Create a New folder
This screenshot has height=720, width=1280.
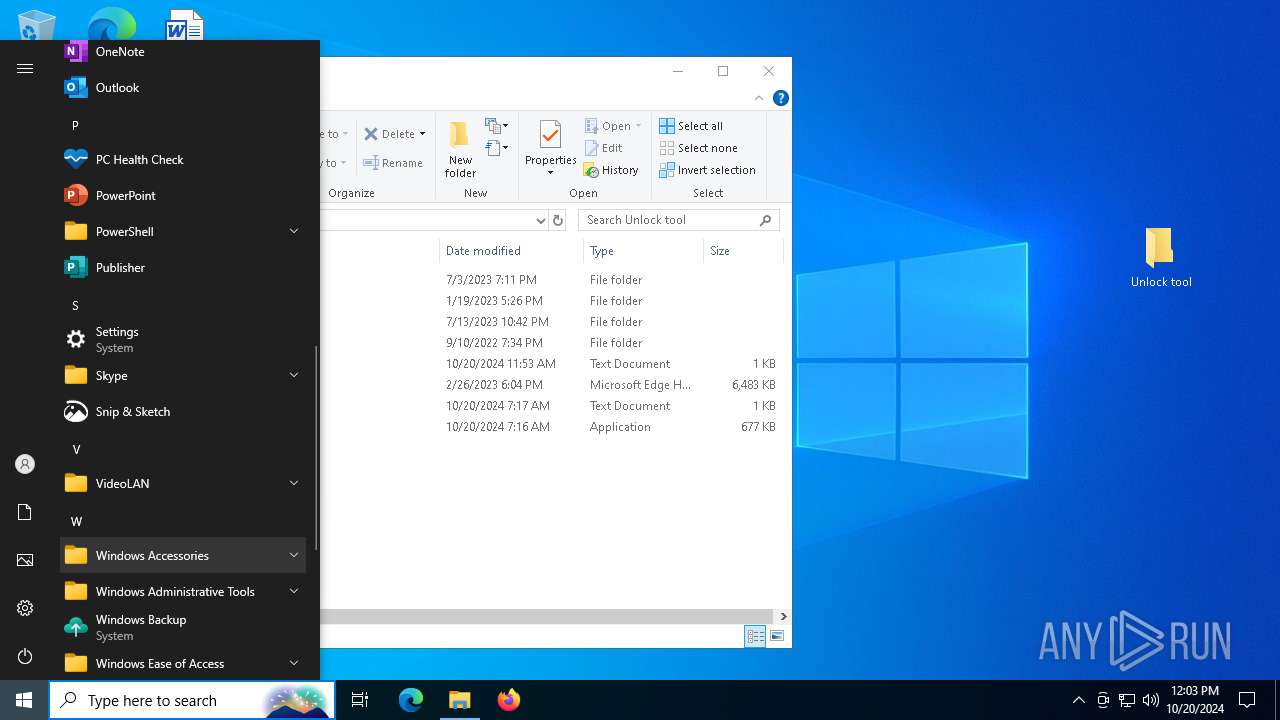click(x=460, y=149)
